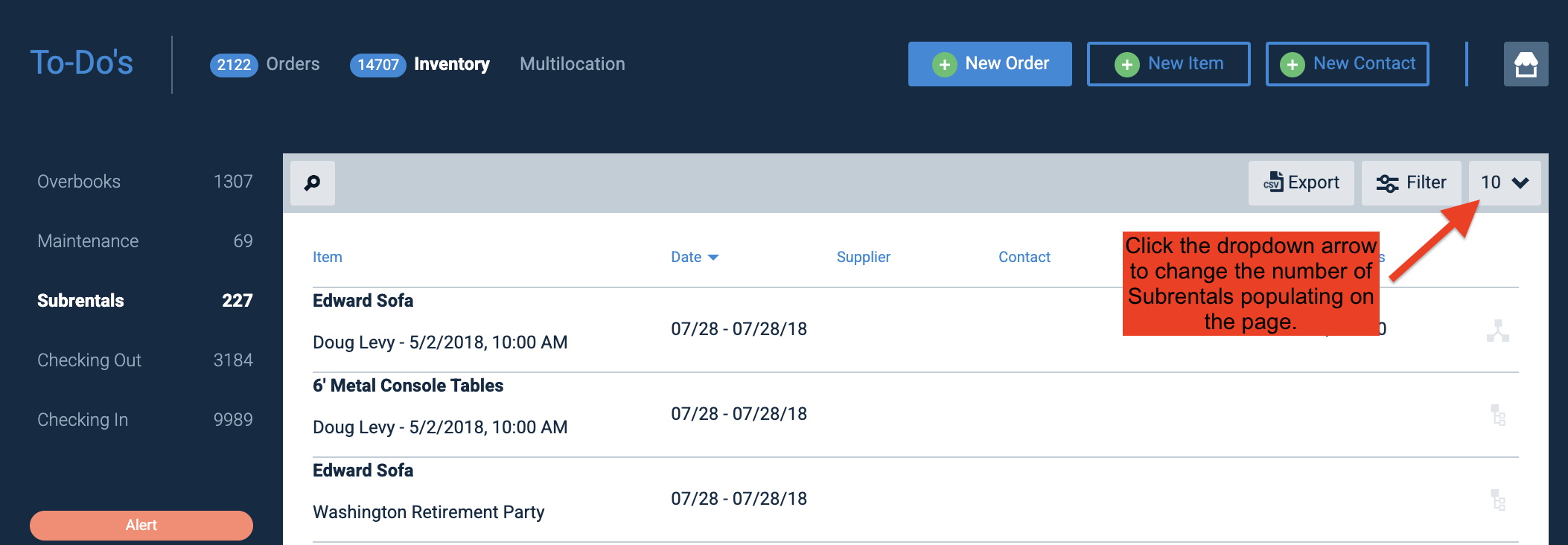Open the Checking Out list
1568x545 pixels.
coord(144,360)
